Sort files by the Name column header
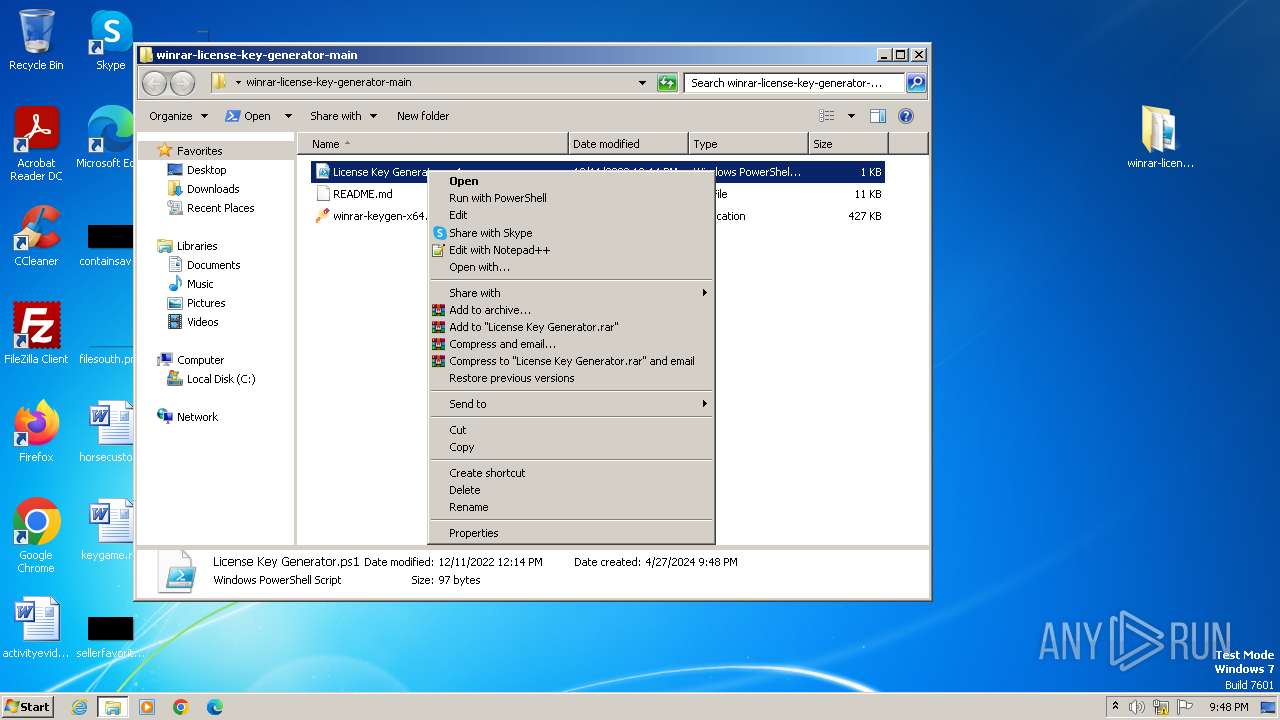 pos(433,144)
